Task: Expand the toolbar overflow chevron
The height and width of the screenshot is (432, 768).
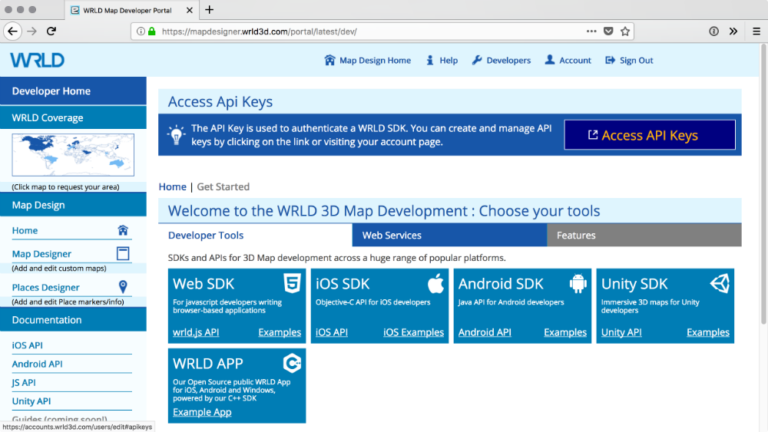Action: [733, 31]
